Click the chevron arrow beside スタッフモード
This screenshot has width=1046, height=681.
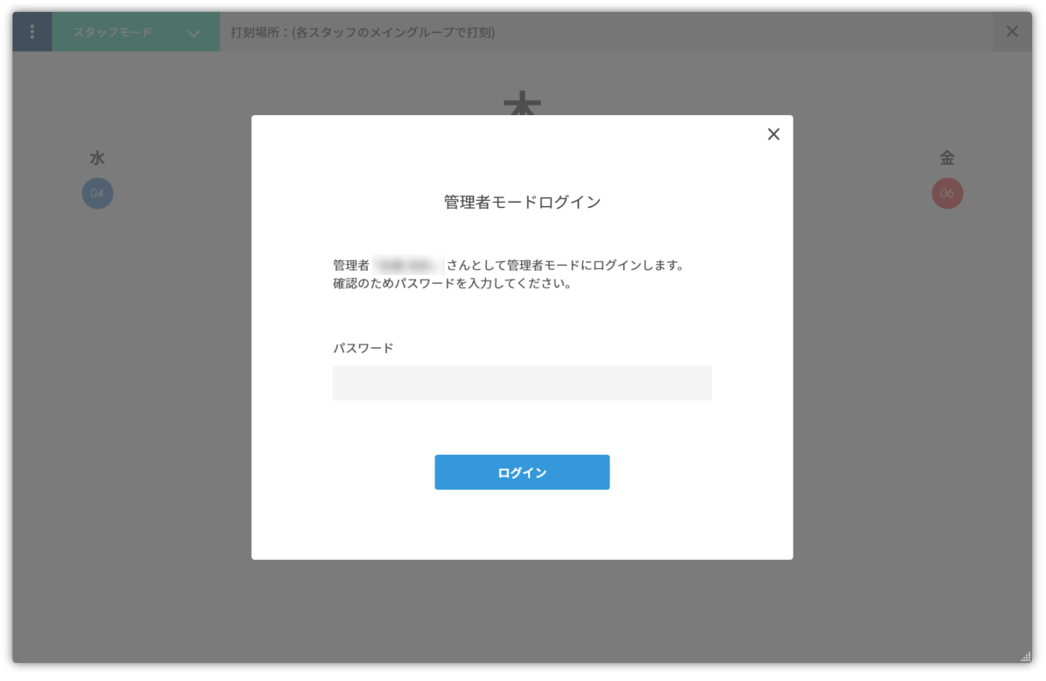point(193,33)
